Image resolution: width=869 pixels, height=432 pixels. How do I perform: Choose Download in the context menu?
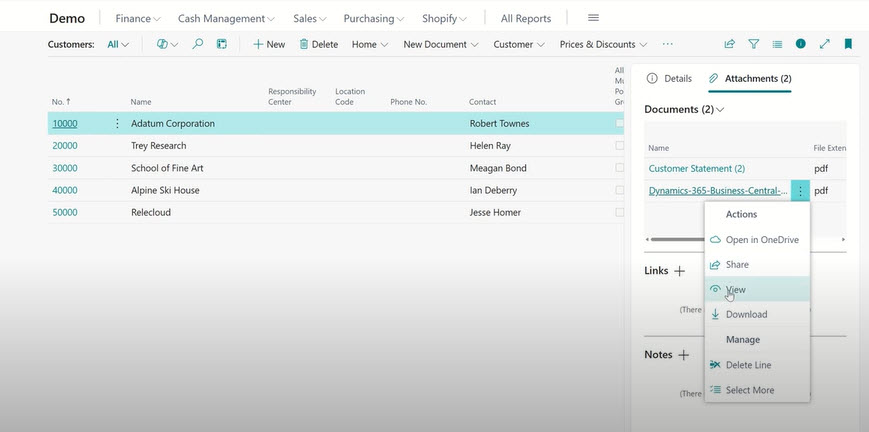pos(757,314)
